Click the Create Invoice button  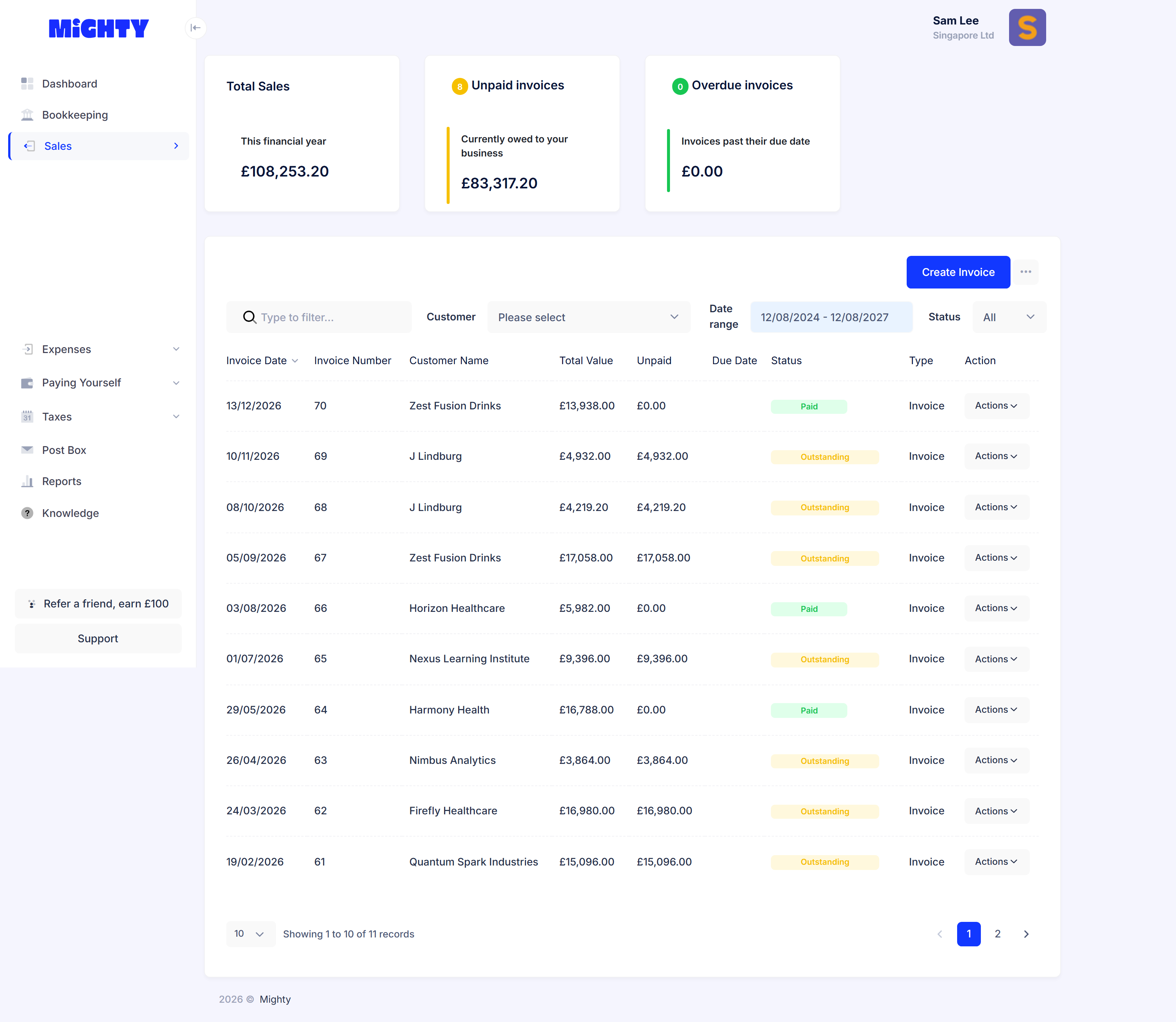(958, 272)
